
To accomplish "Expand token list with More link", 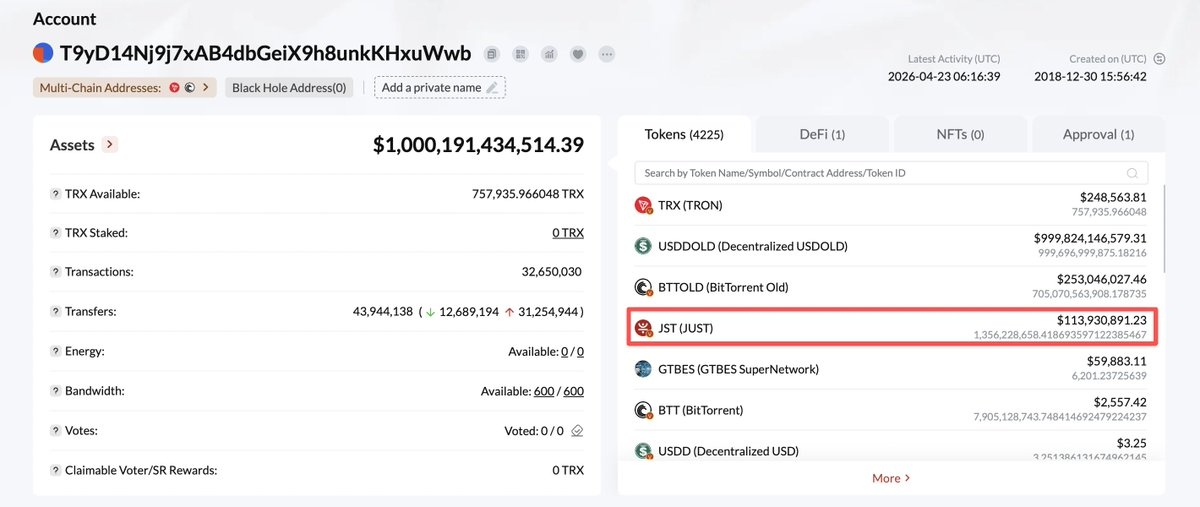I will pyautogui.click(x=891, y=478).
